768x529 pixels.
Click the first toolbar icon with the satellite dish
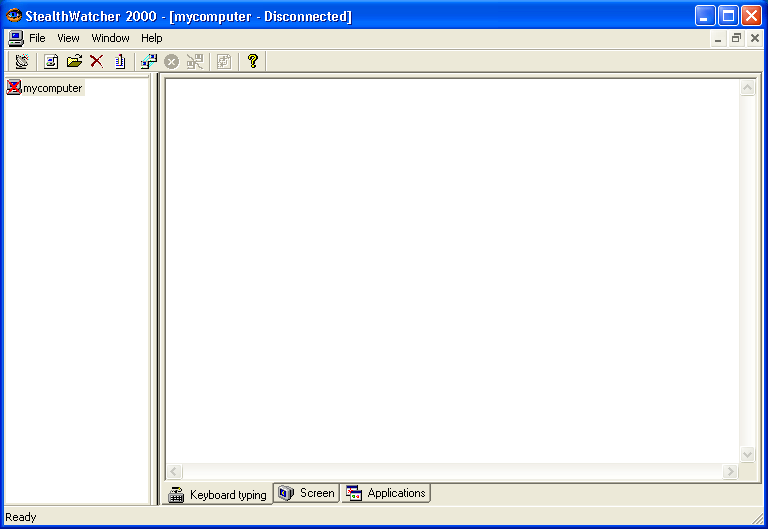coord(22,62)
